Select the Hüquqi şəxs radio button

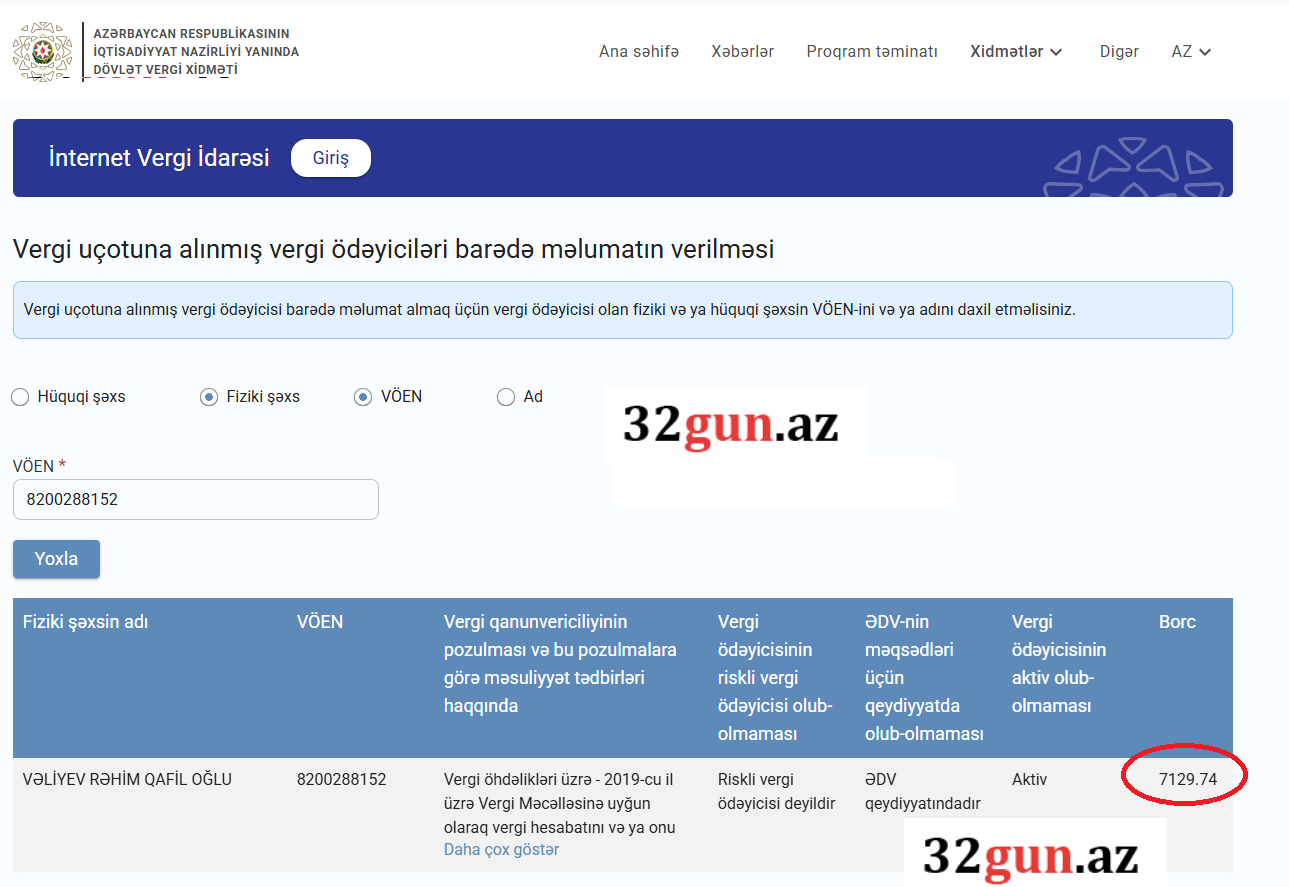[x=20, y=397]
